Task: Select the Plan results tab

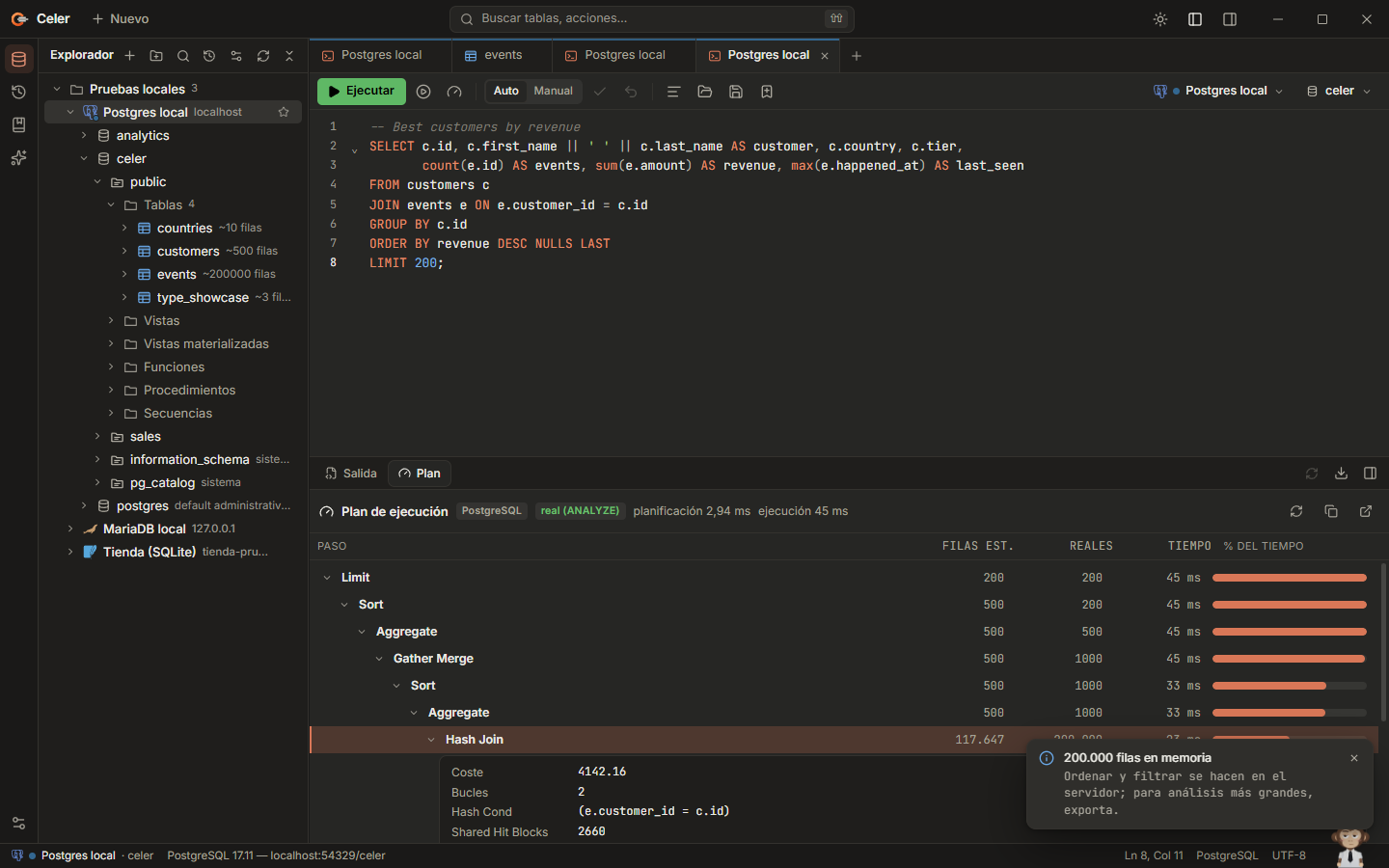Action: pos(420,474)
